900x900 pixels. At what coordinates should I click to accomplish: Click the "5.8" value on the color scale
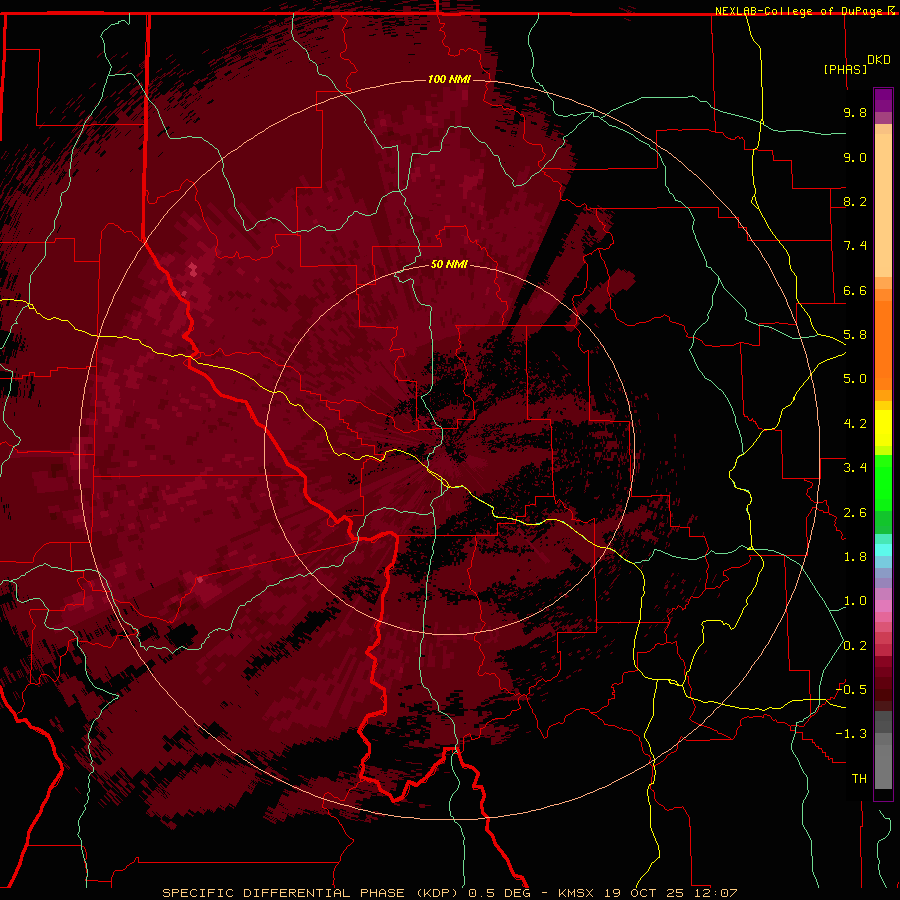(x=855, y=335)
